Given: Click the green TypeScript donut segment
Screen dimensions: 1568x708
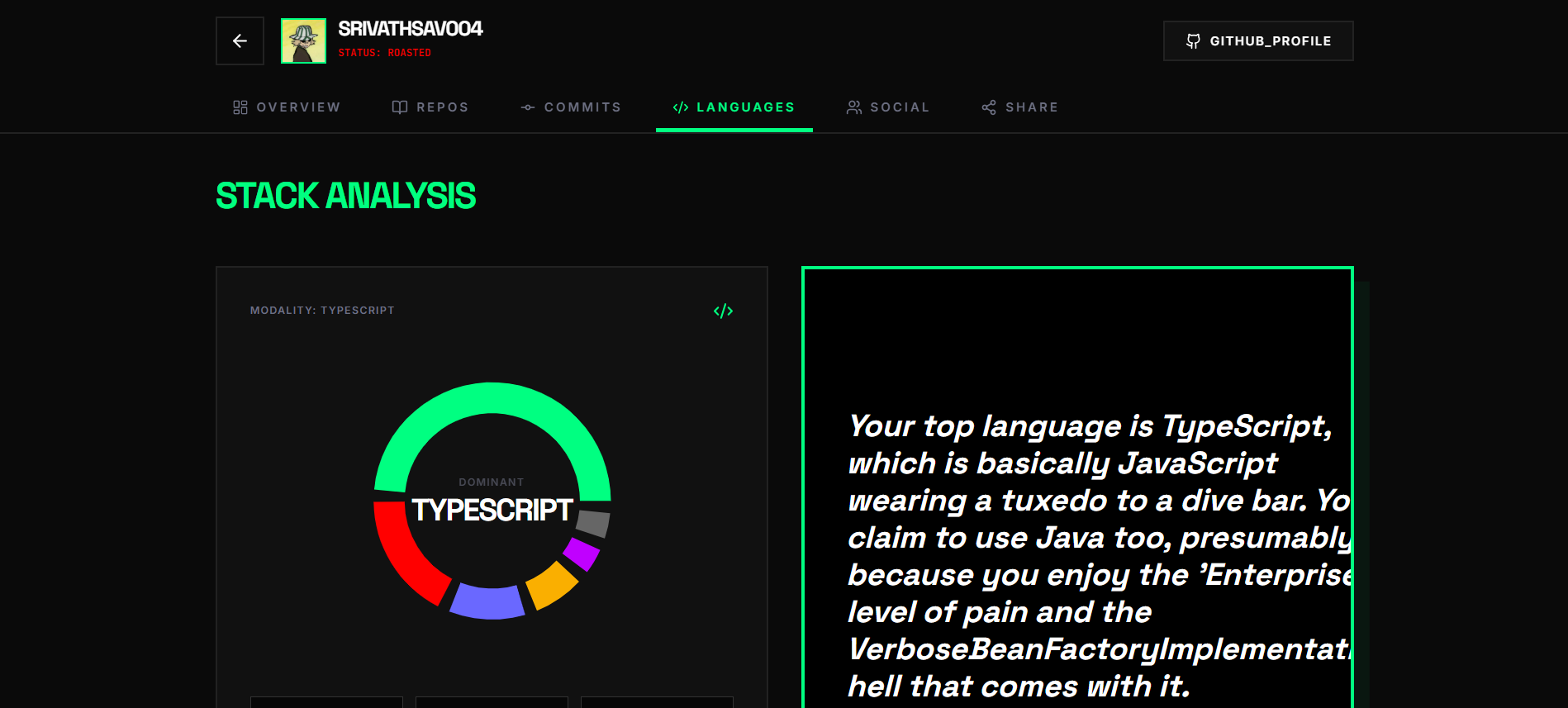Looking at the screenshot, I should [492, 398].
